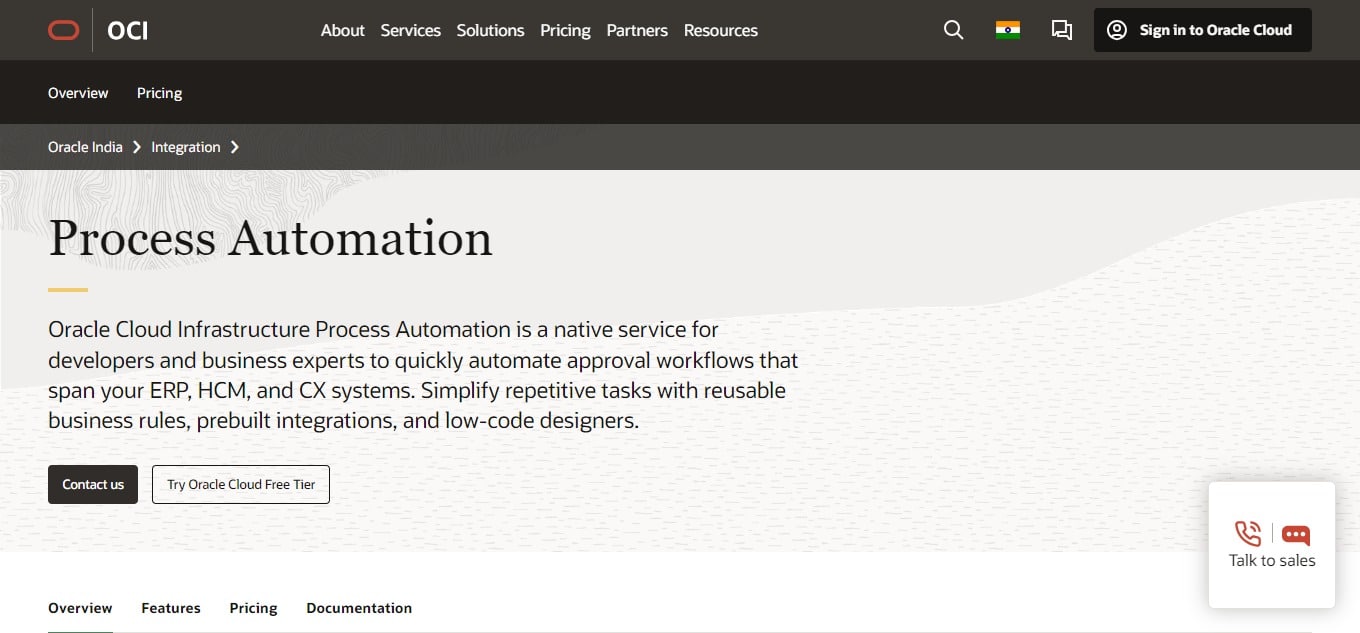Open the Documentation tab
The width and height of the screenshot is (1360, 633).
[359, 607]
